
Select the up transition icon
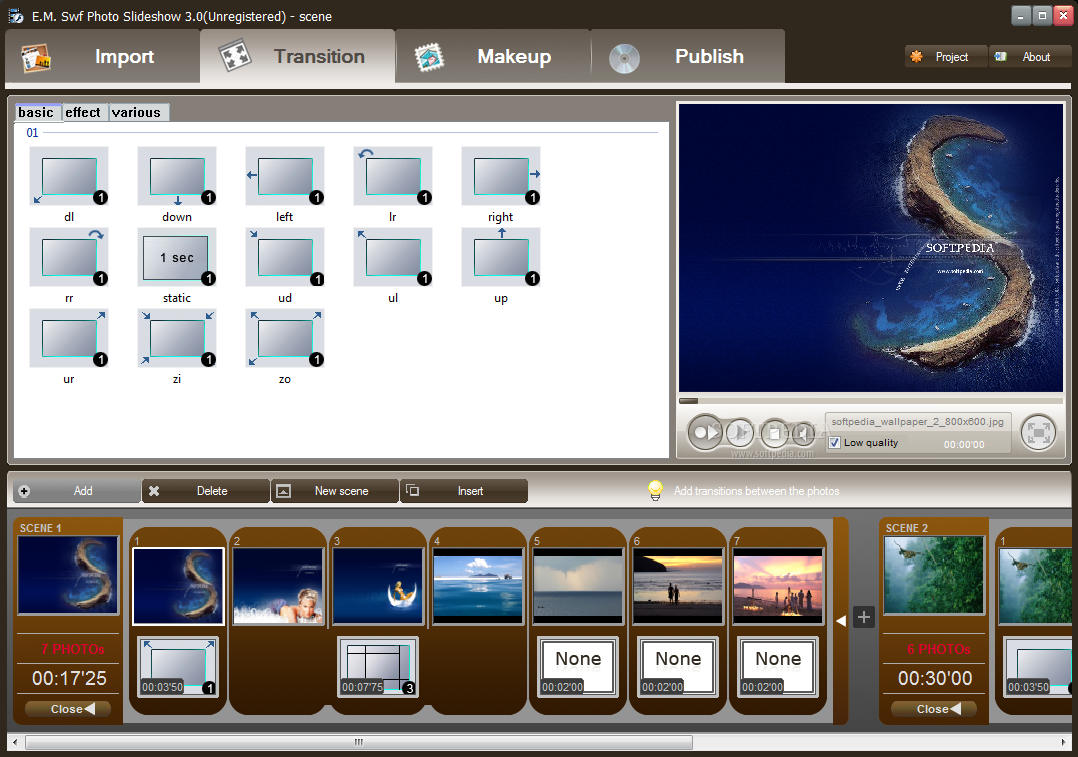coord(500,257)
